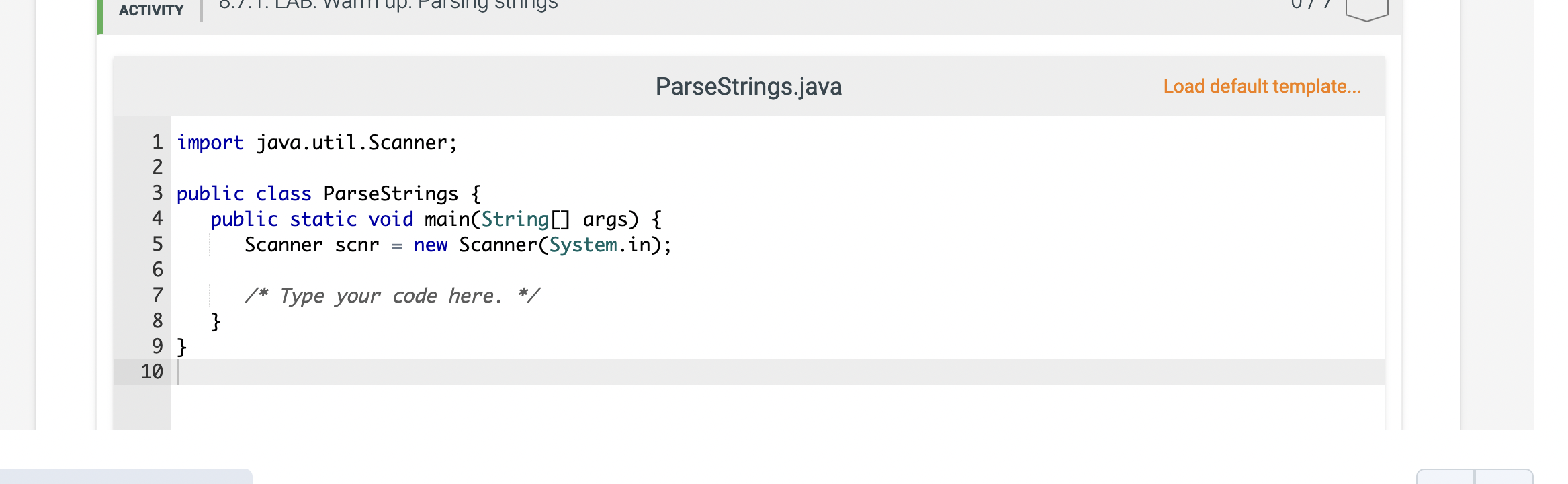Image resolution: width=1568 pixels, height=484 pixels.
Task: Click the new keyword on line 5
Action: [x=429, y=245]
